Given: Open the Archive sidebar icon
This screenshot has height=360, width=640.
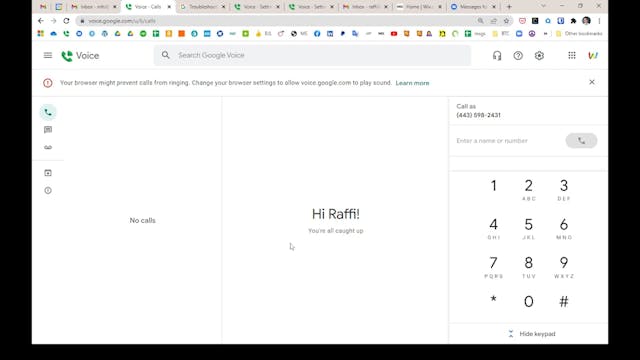Looking at the screenshot, I should click(x=48, y=173).
